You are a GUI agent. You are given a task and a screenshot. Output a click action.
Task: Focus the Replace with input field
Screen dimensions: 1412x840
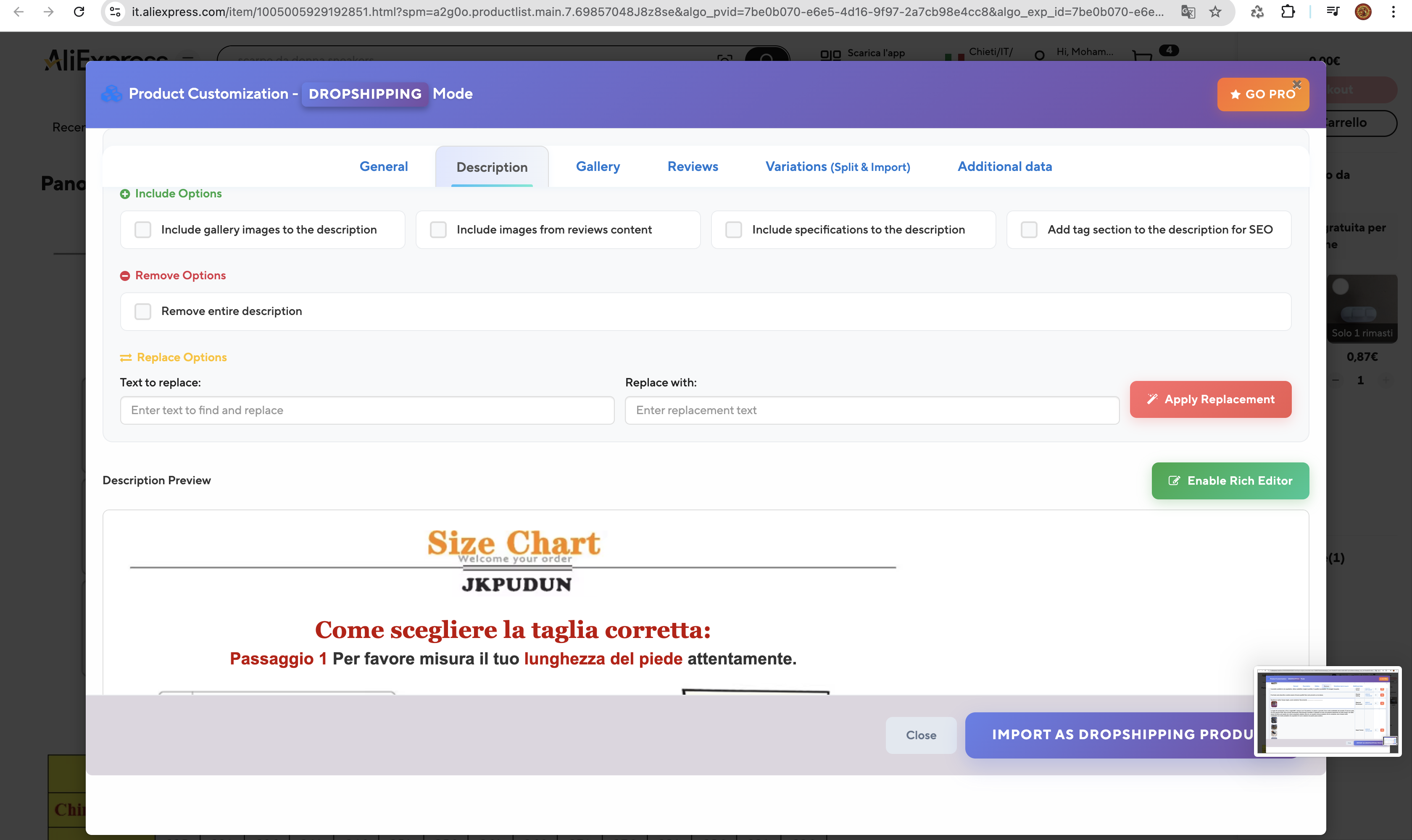pos(872,410)
